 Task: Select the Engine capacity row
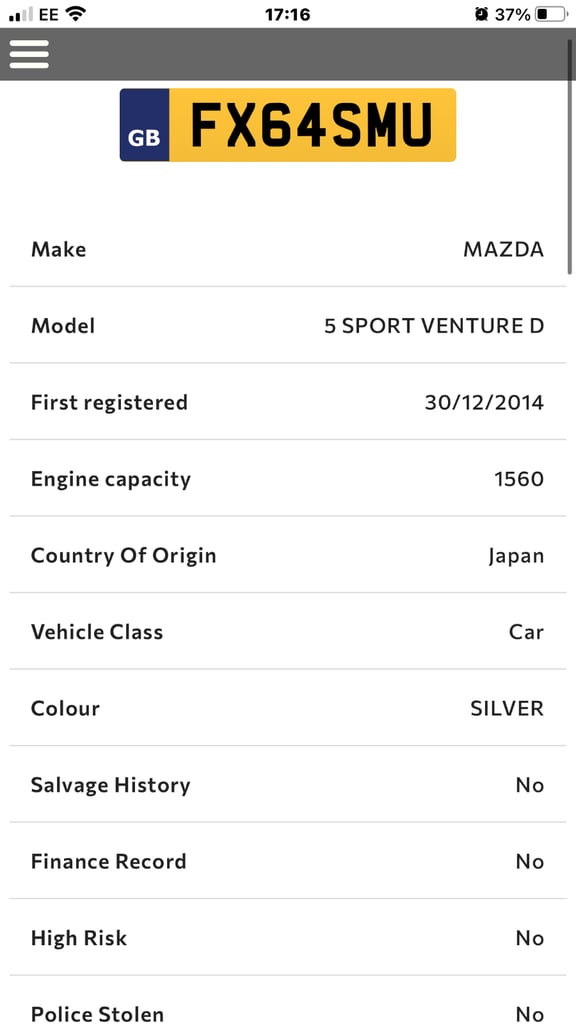(x=288, y=479)
